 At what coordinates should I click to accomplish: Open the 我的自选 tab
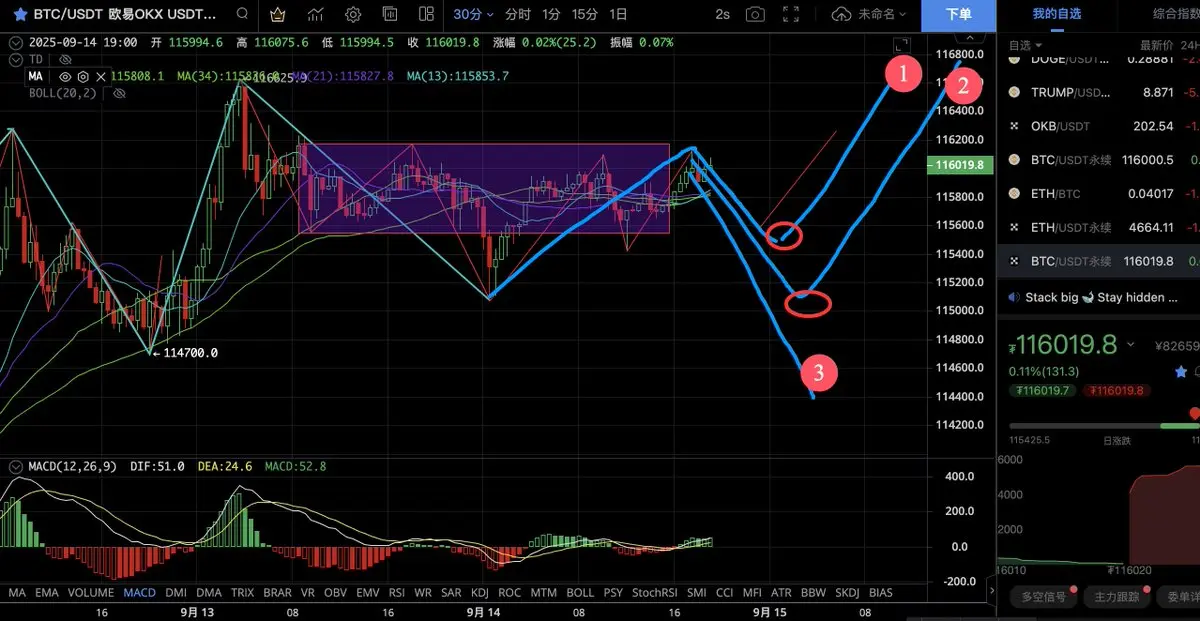pyautogui.click(x=1057, y=14)
